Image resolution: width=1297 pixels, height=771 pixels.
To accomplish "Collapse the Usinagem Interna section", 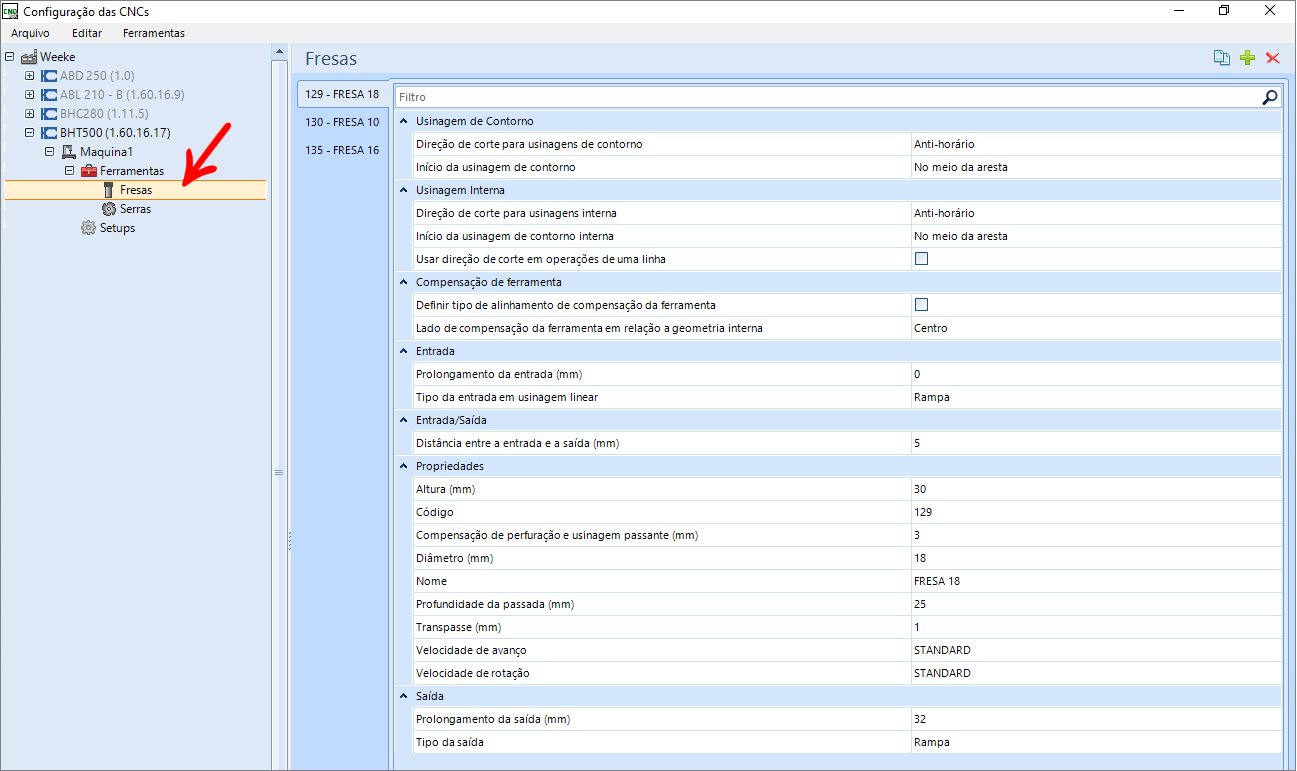I will point(404,190).
